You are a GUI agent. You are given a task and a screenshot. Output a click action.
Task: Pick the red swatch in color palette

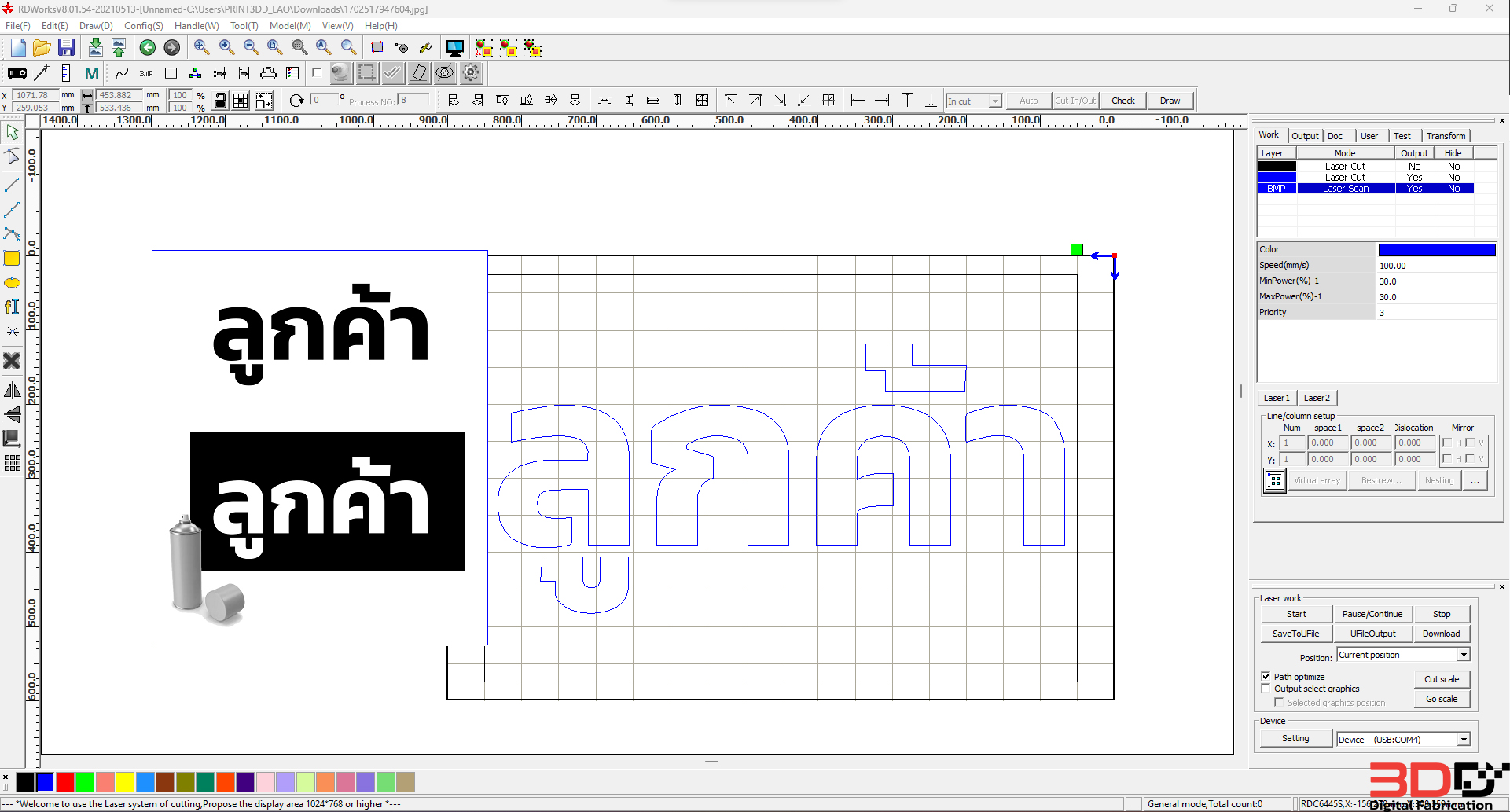click(65, 781)
